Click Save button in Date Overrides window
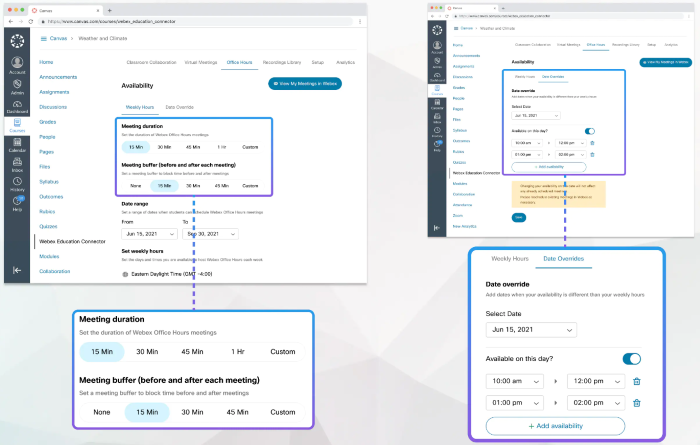The width and height of the screenshot is (700, 445). [518, 217]
